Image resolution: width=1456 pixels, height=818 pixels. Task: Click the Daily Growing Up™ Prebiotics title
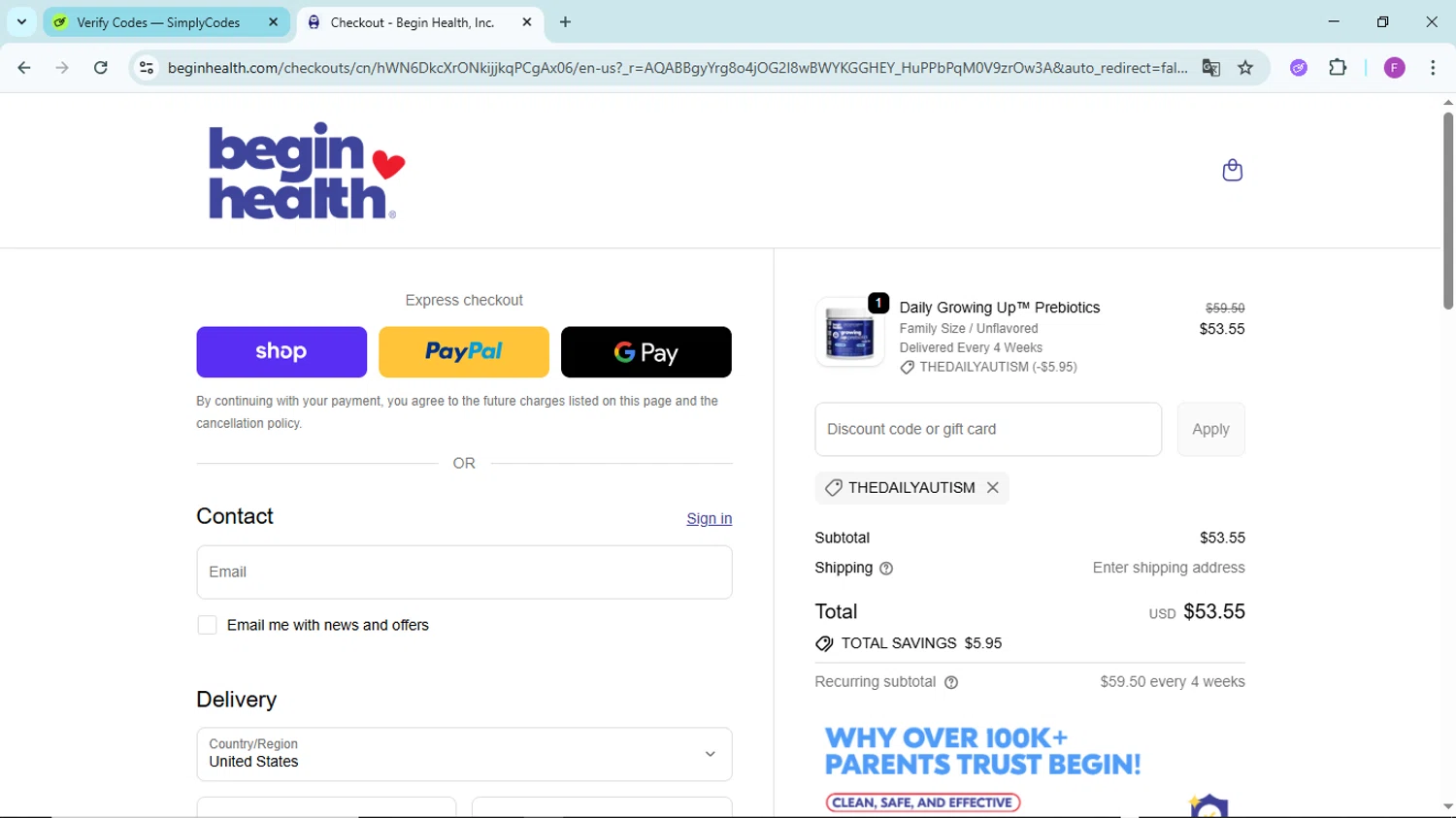click(x=1000, y=308)
